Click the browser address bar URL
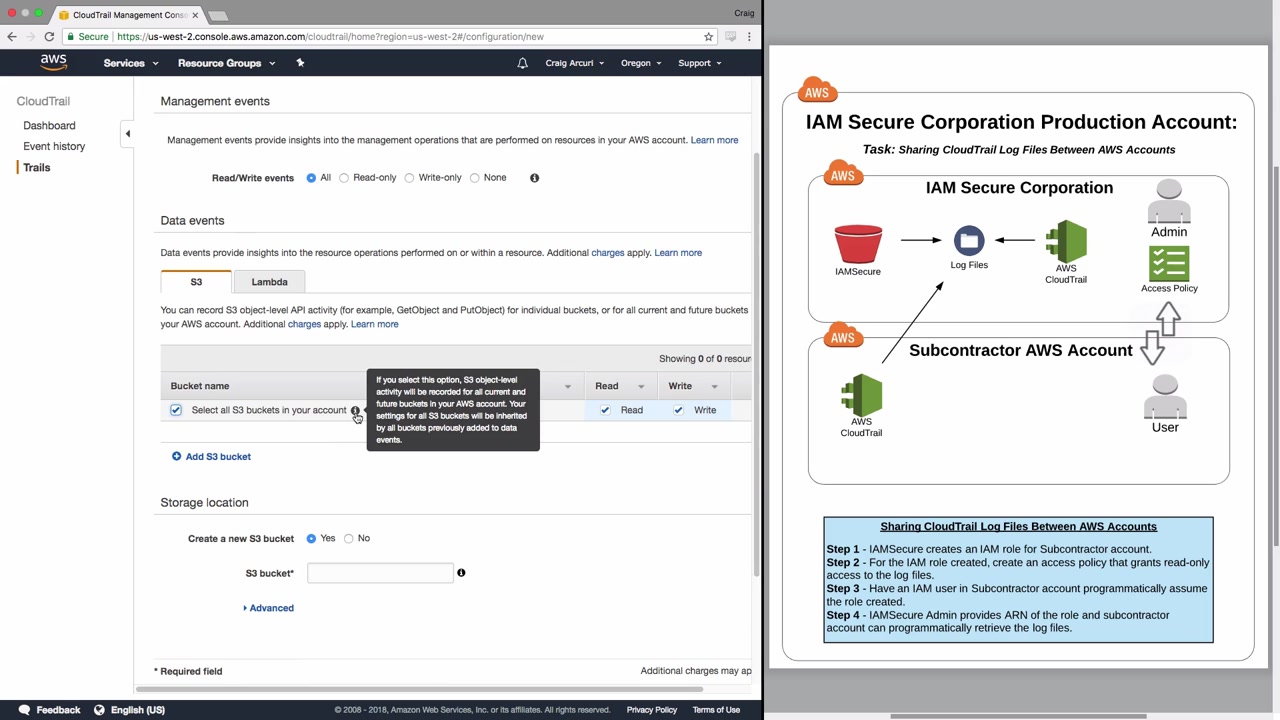The image size is (1280, 720). pyautogui.click(x=330, y=37)
